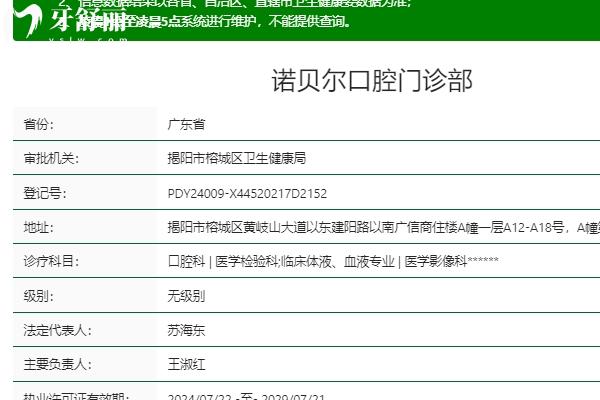Click the name 王淑红
Viewport: 600px width, 400px height.
186,364
